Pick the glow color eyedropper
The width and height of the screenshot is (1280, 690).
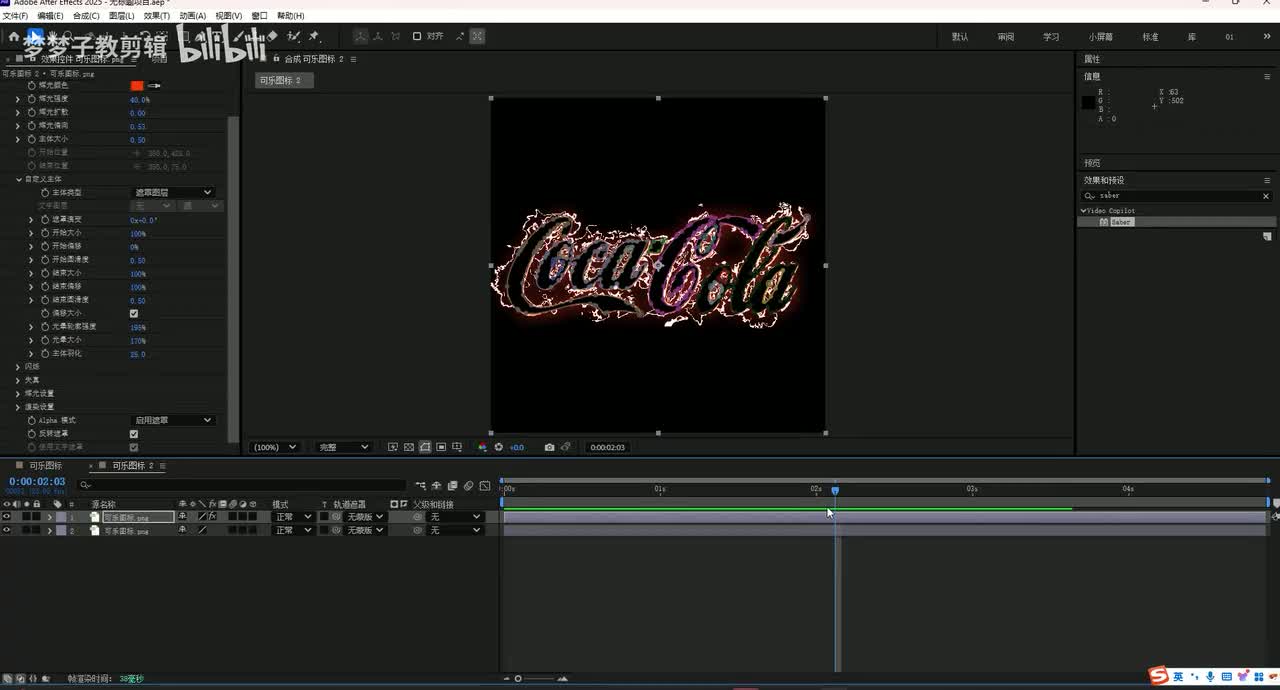click(155, 86)
